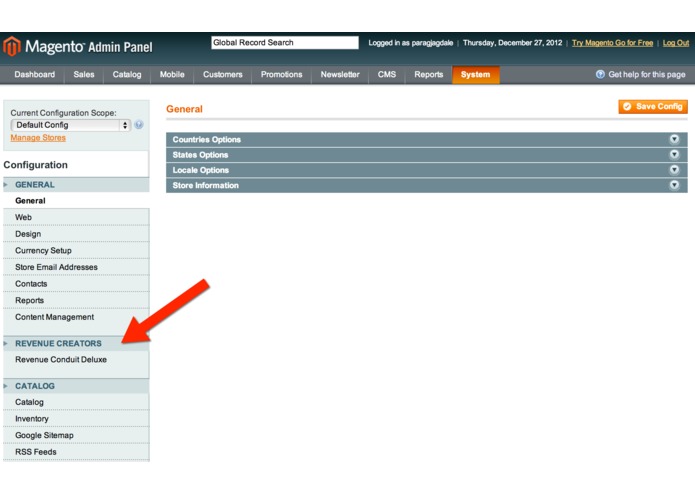Expand the States Options section arrow

click(x=674, y=155)
